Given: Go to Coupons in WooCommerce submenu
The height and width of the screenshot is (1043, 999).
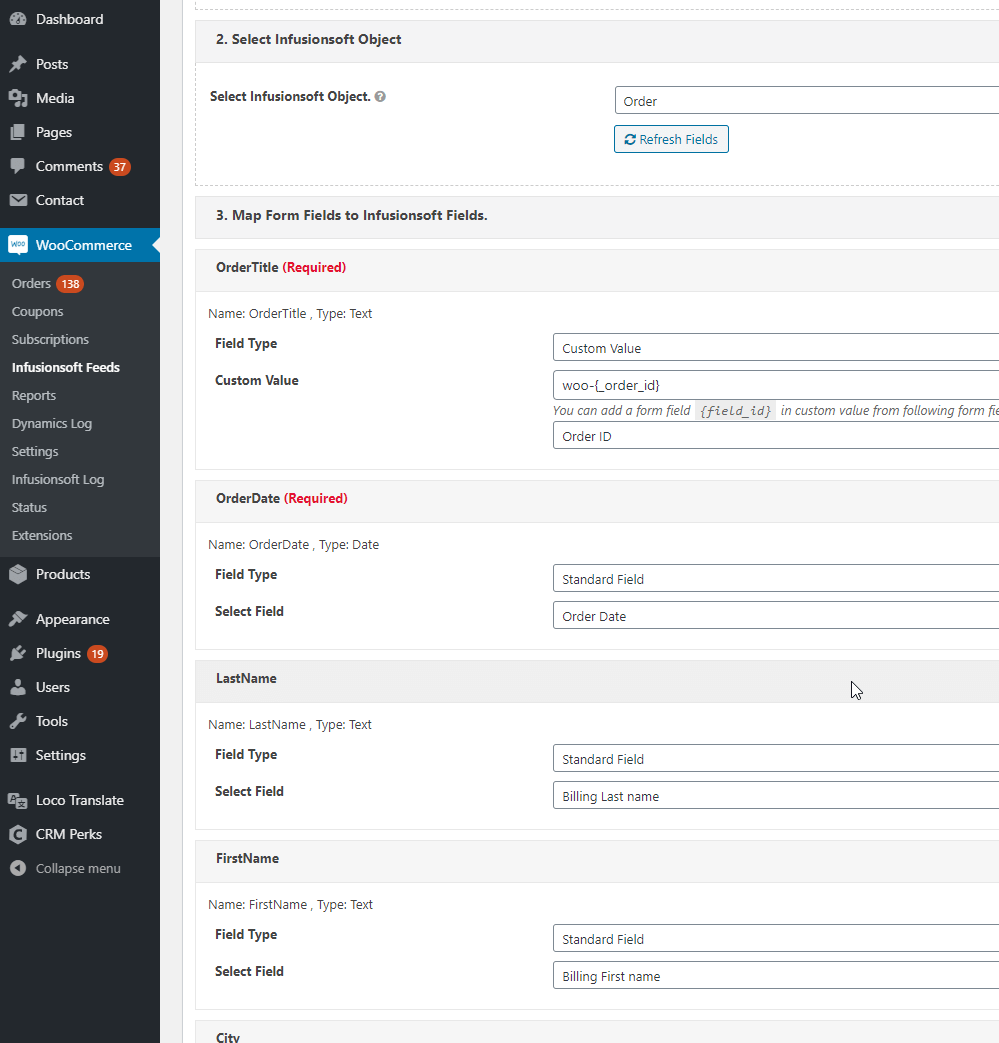Looking at the screenshot, I should point(37,311).
